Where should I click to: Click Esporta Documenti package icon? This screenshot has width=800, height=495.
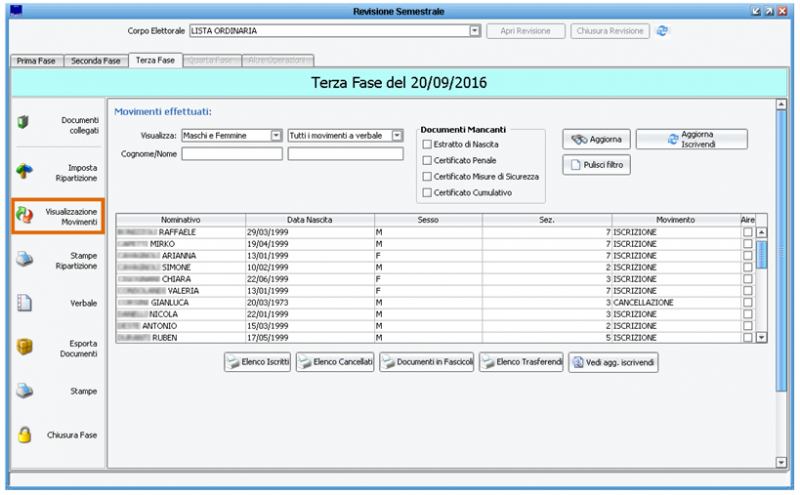24,347
